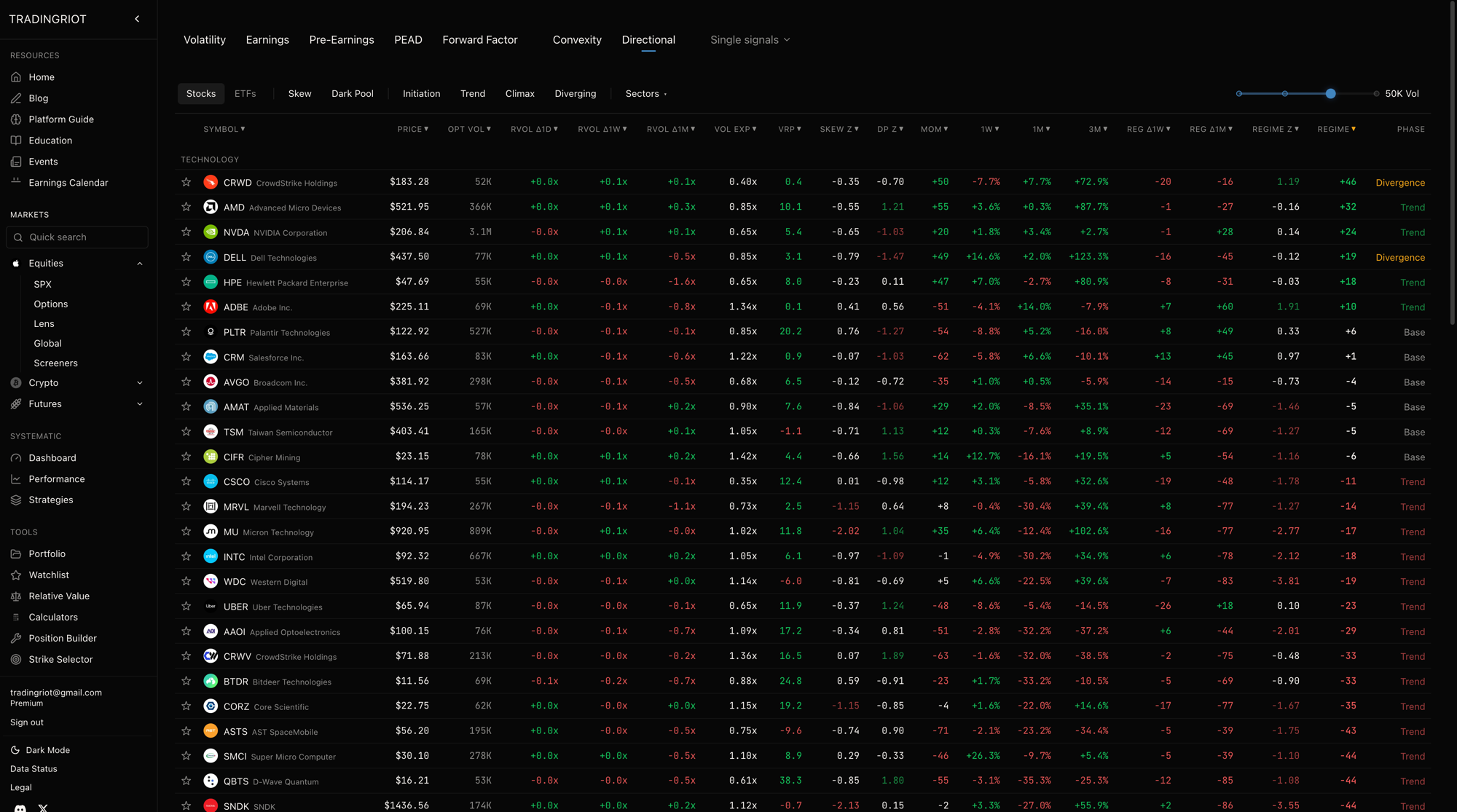The width and height of the screenshot is (1457, 812).
Task: Open the X social icon at sidebar bottom
Action: (x=43, y=807)
